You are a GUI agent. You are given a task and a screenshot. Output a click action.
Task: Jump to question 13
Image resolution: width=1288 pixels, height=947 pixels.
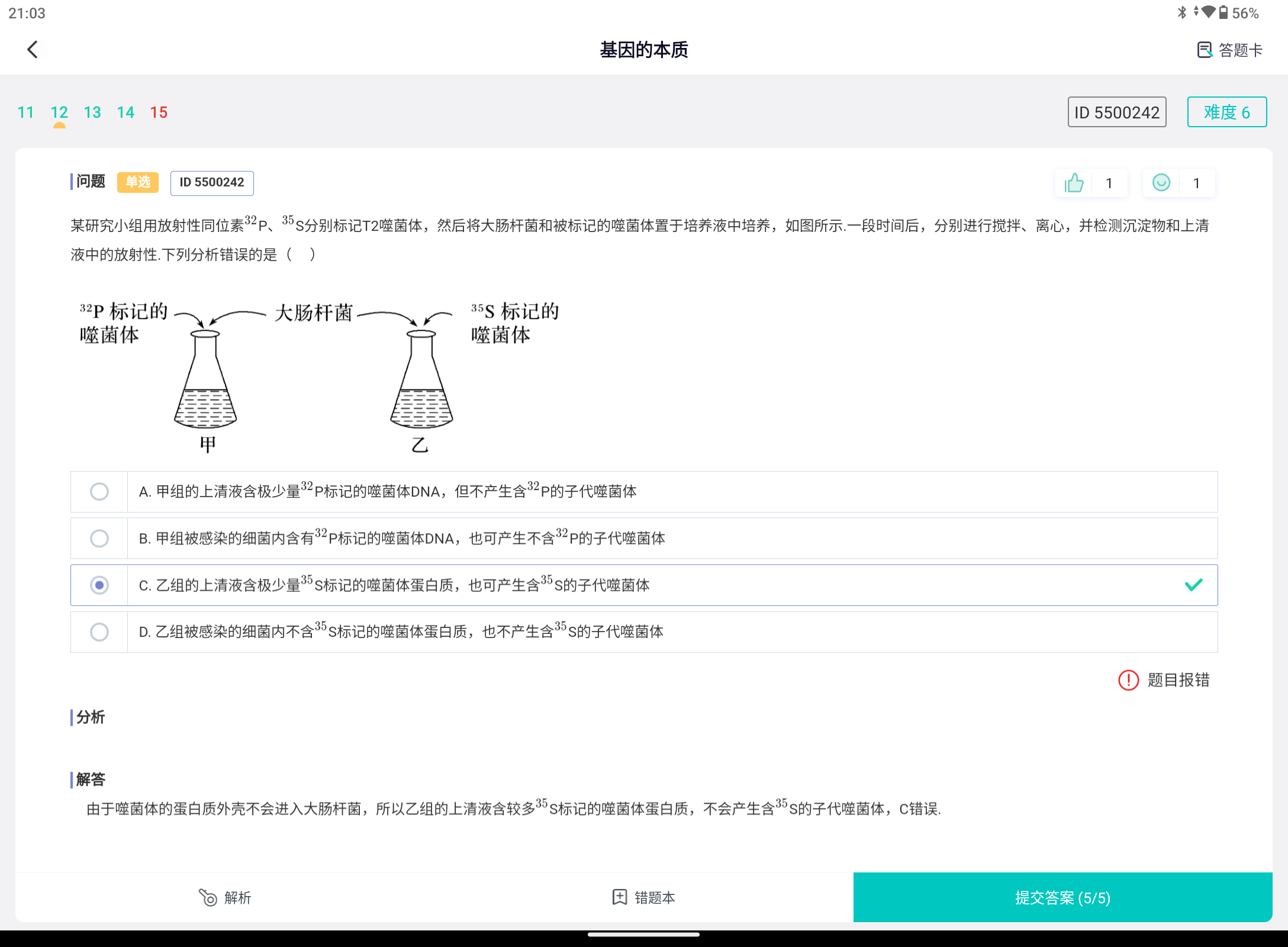click(x=92, y=112)
